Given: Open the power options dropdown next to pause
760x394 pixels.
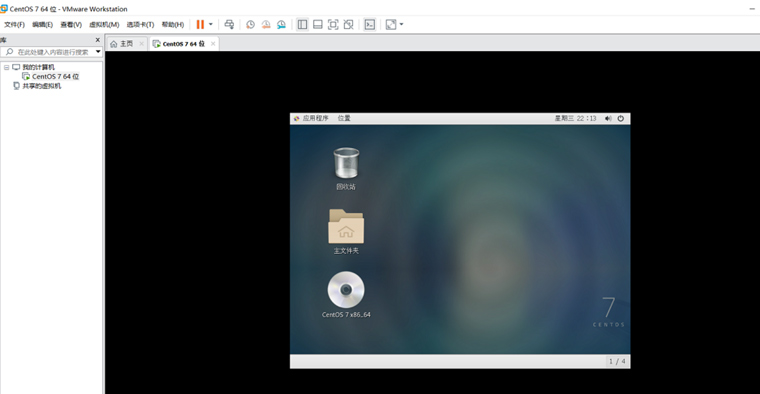Looking at the screenshot, I should pos(210,24).
